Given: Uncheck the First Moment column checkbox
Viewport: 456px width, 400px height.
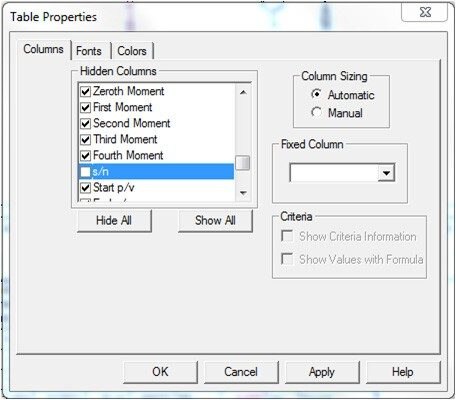Looking at the screenshot, I should pyautogui.click(x=86, y=107).
